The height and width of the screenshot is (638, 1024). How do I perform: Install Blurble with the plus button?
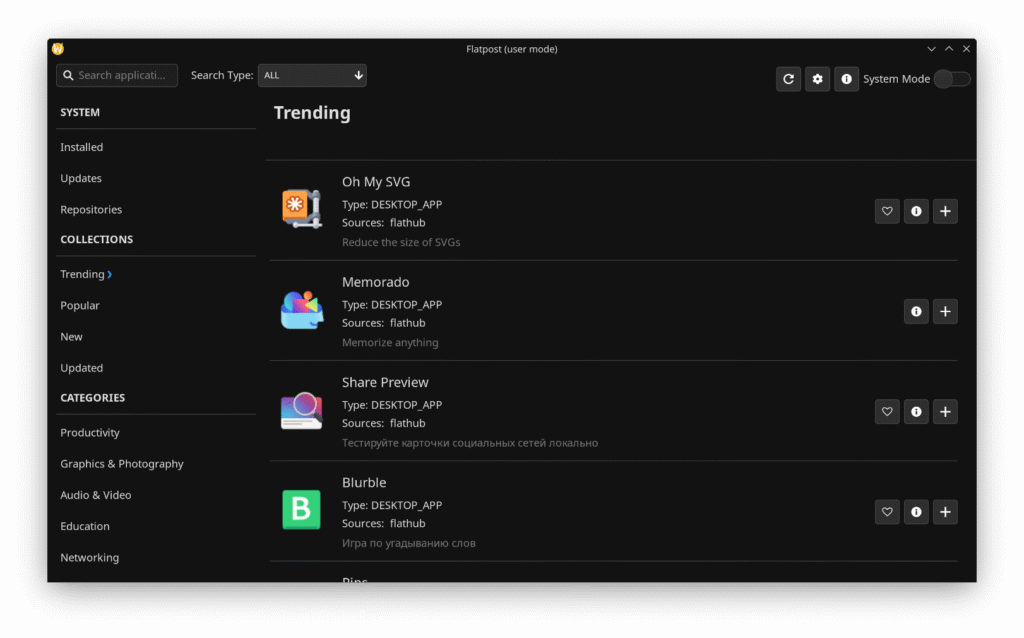pos(945,512)
